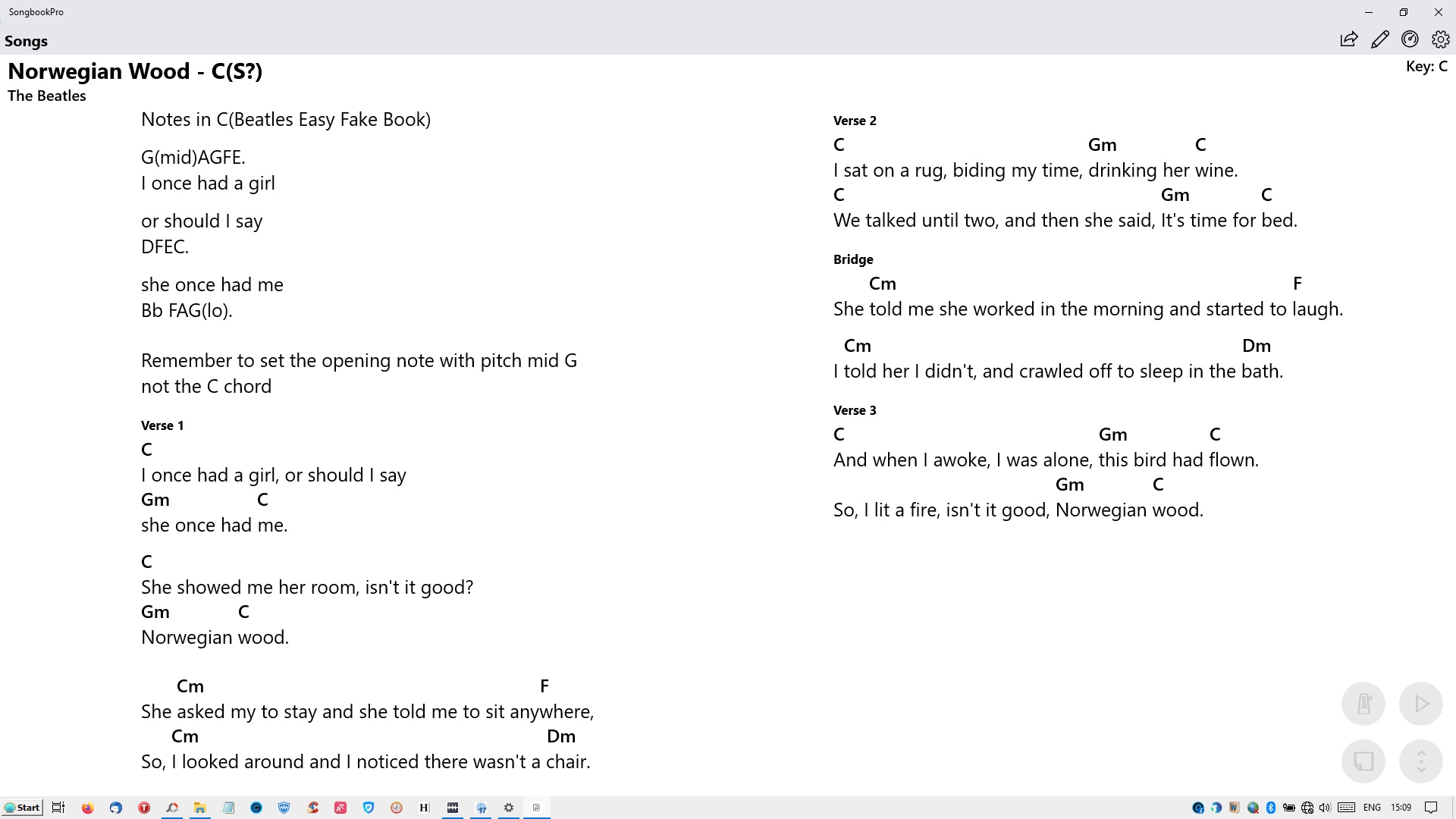Click lyric 'And when I awoke, I was alone'
Viewport: 1456px width, 819px height.
click(962, 460)
